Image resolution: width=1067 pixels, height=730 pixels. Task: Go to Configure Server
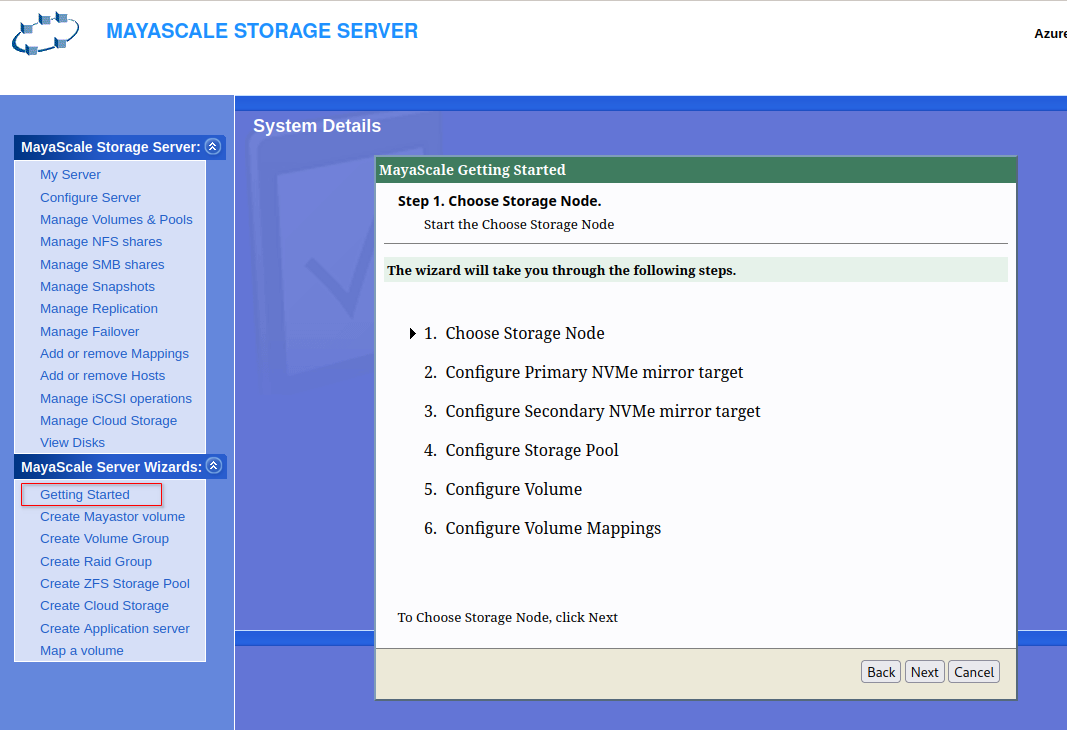[90, 198]
